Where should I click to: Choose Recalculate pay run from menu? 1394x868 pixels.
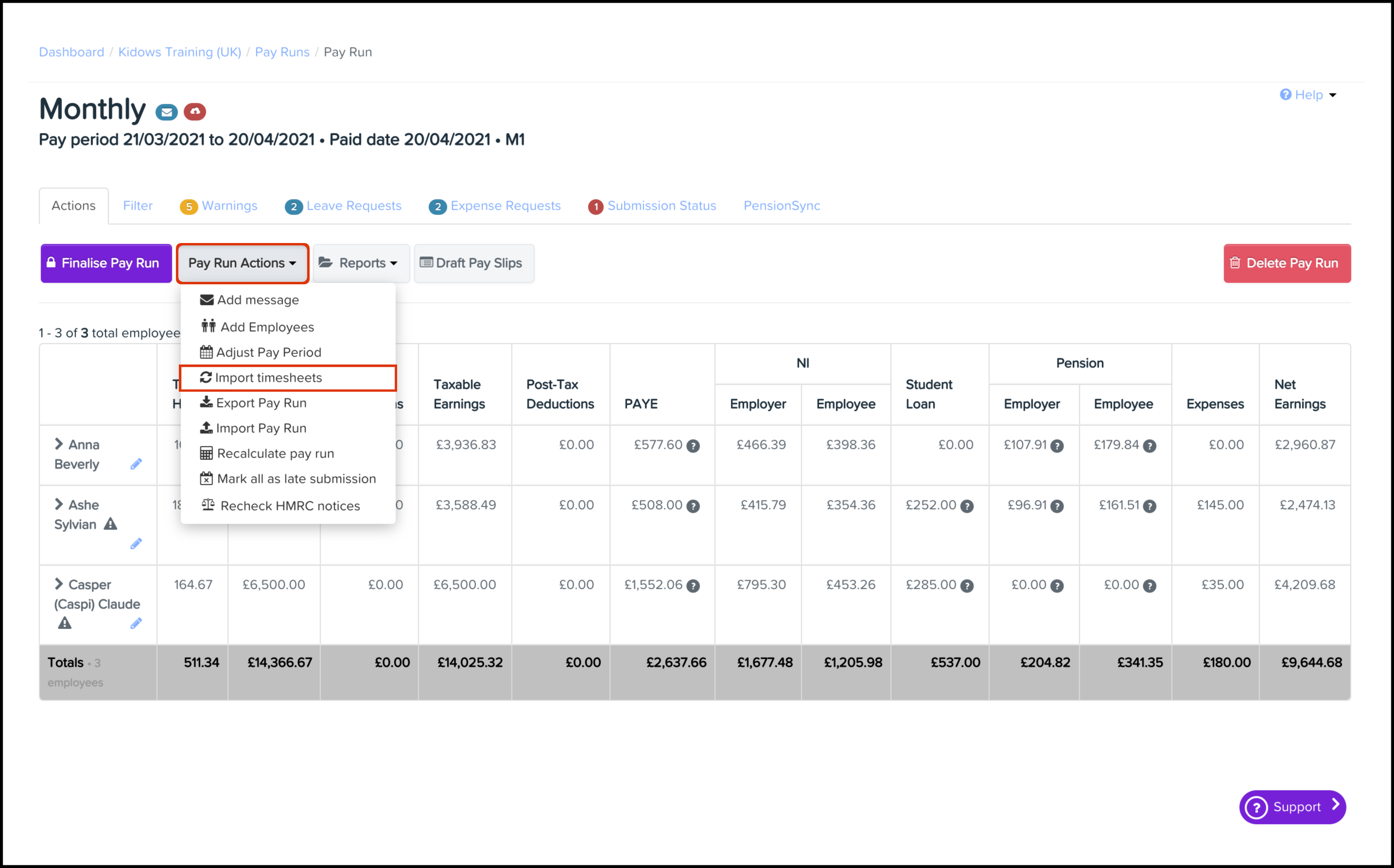coord(275,453)
